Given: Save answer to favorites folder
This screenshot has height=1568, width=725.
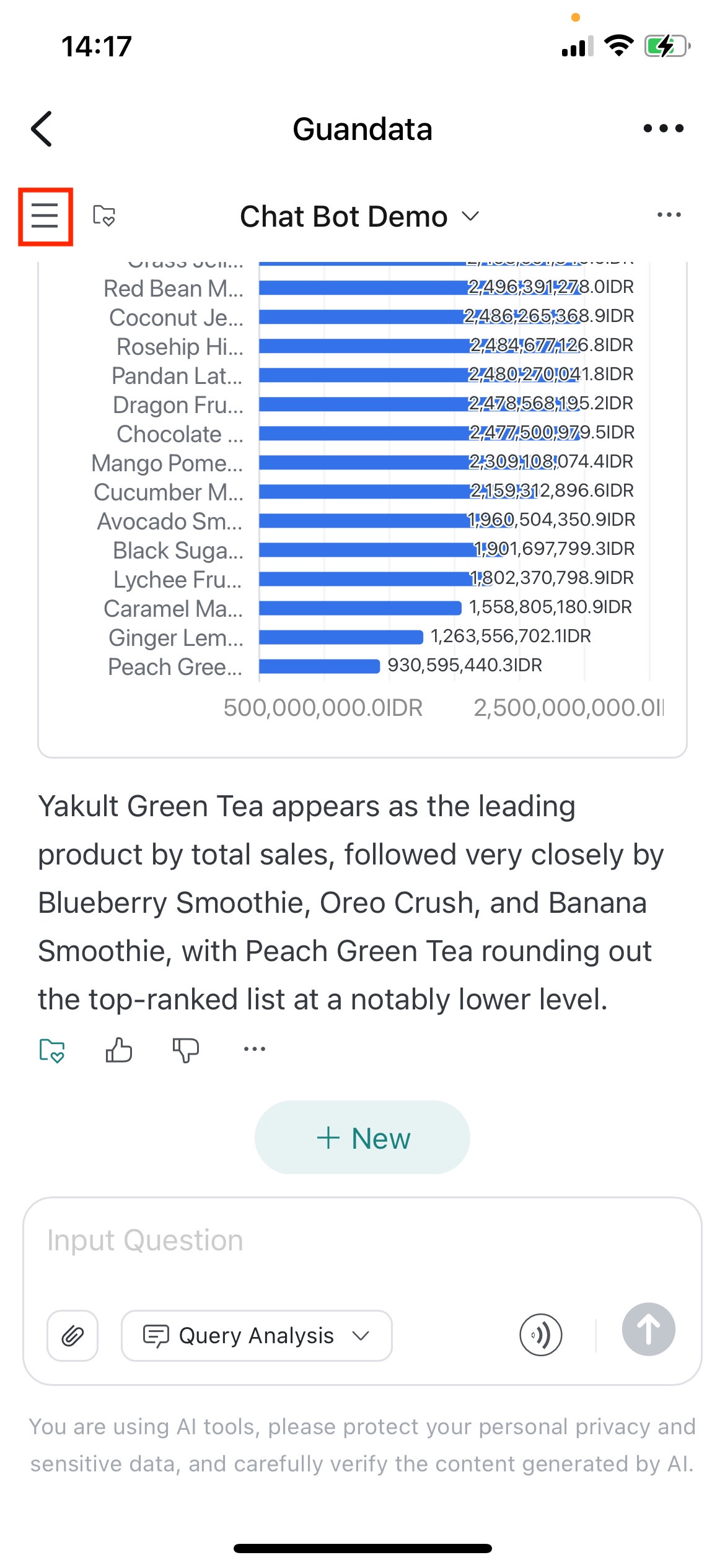Looking at the screenshot, I should click(x=52, y=1050).
